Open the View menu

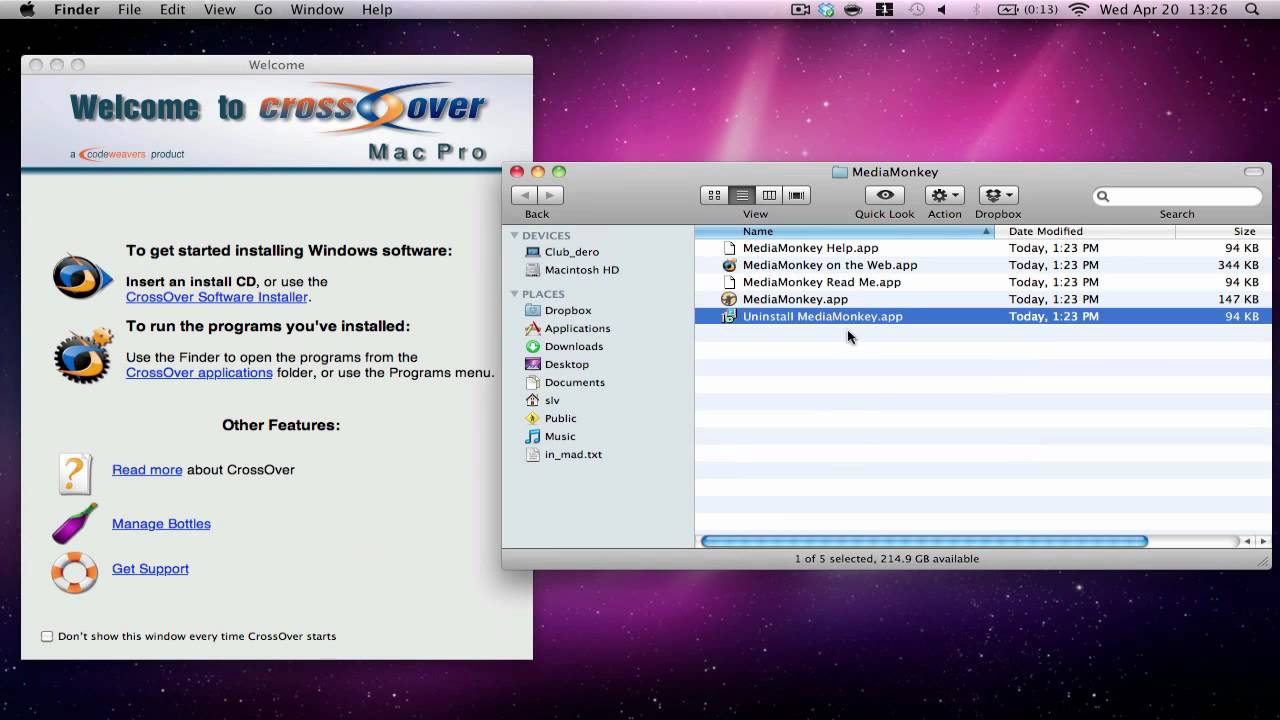coord(219,9)
